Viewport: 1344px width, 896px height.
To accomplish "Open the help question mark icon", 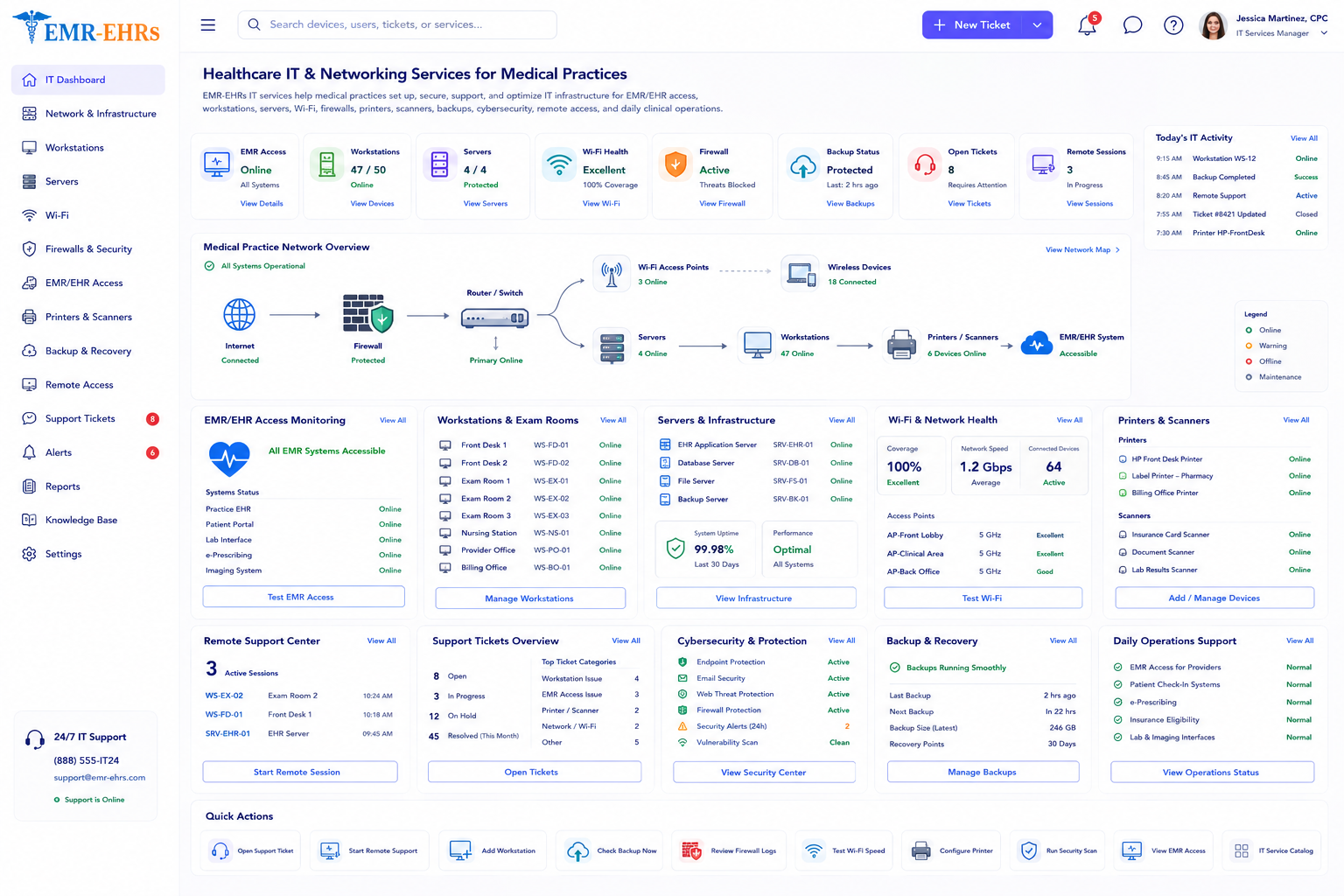I will click(1173, 25).
